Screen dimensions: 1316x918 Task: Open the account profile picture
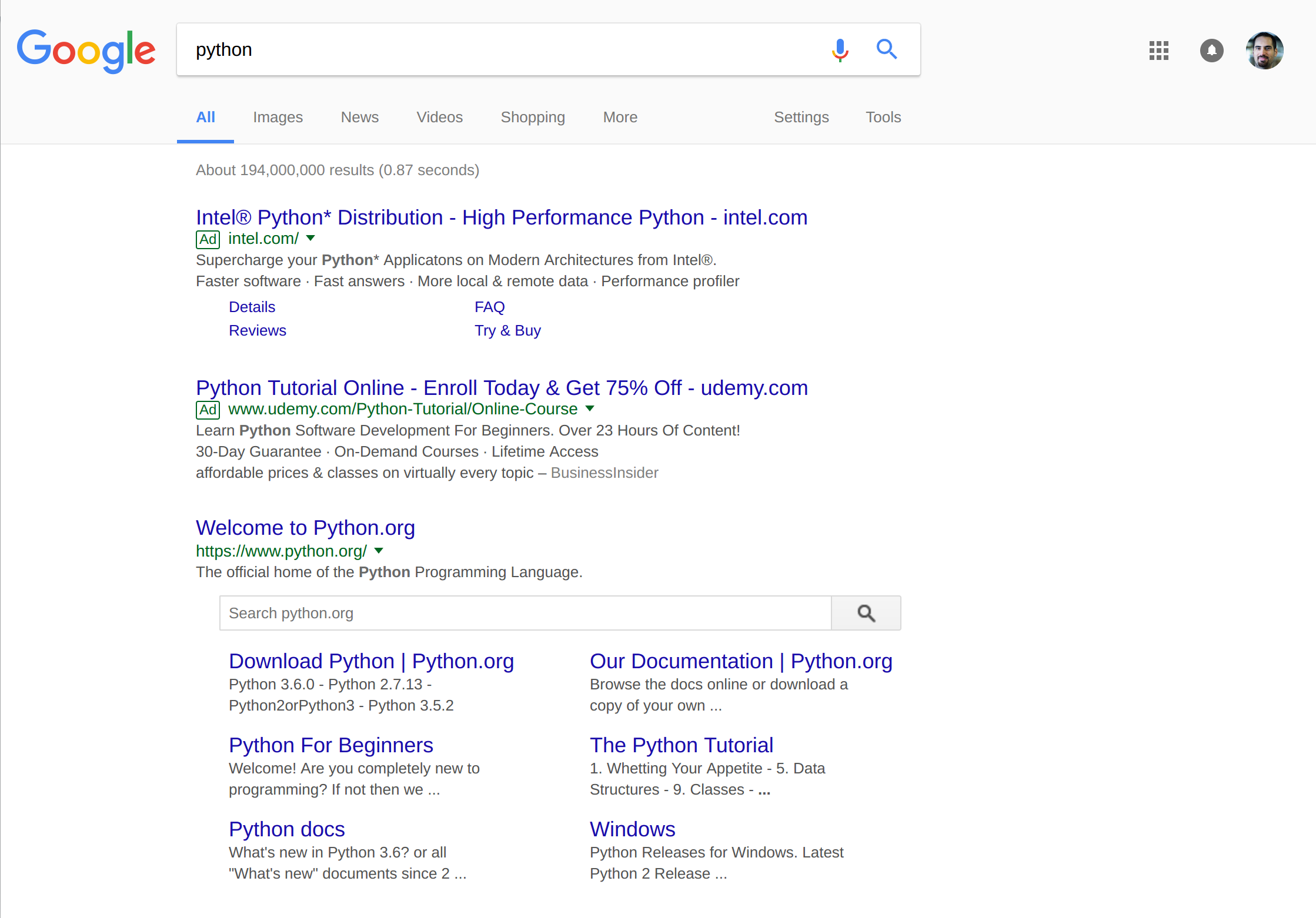[x=1264, y=51]
